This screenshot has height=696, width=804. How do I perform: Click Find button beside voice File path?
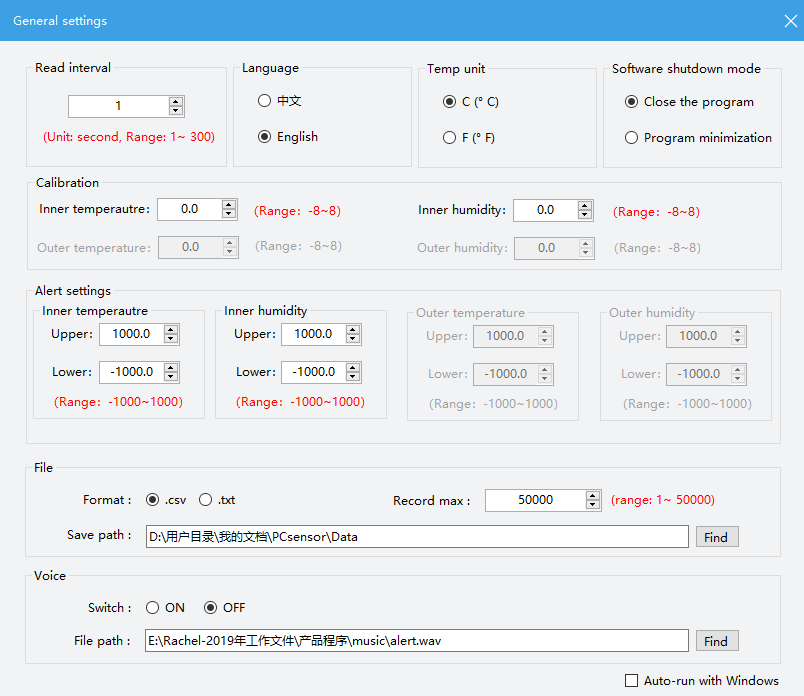[x=717, y=641]
